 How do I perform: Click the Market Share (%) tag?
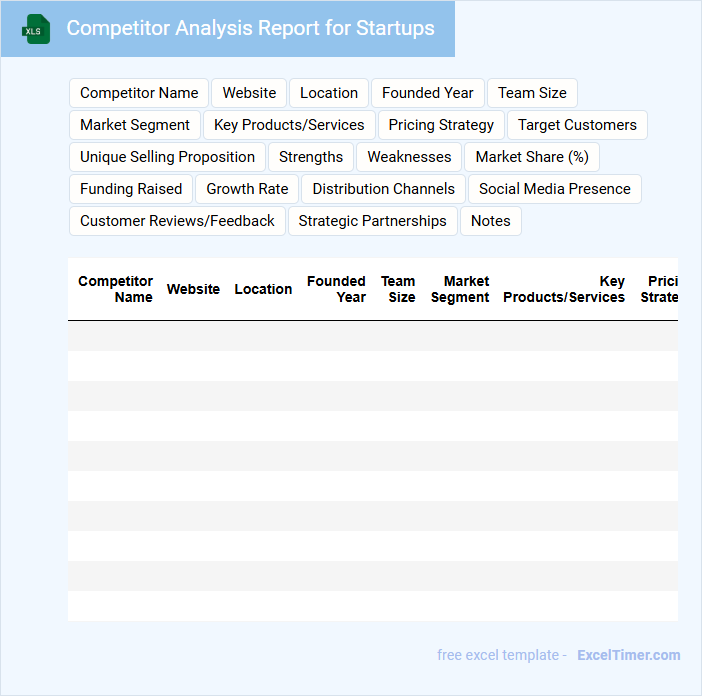coord(532,157)
